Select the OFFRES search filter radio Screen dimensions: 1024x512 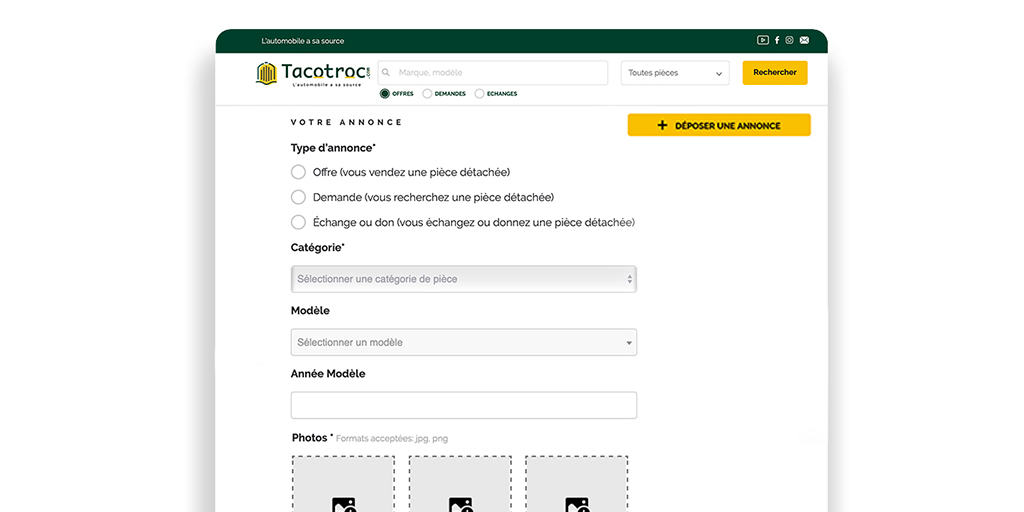point(385,93)
